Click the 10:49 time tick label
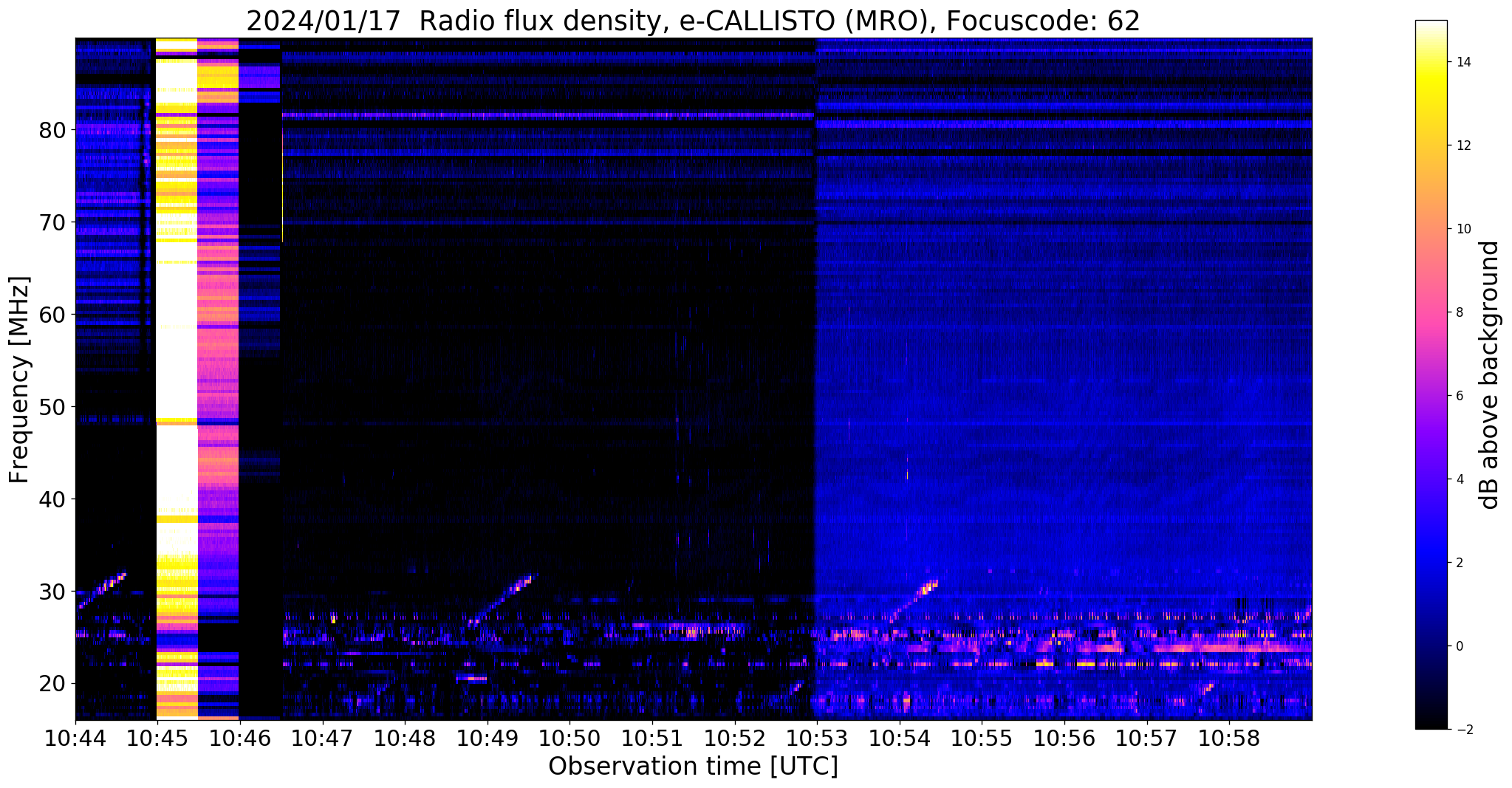Screen dimensions: 1512x788 (x=487, y=738)
